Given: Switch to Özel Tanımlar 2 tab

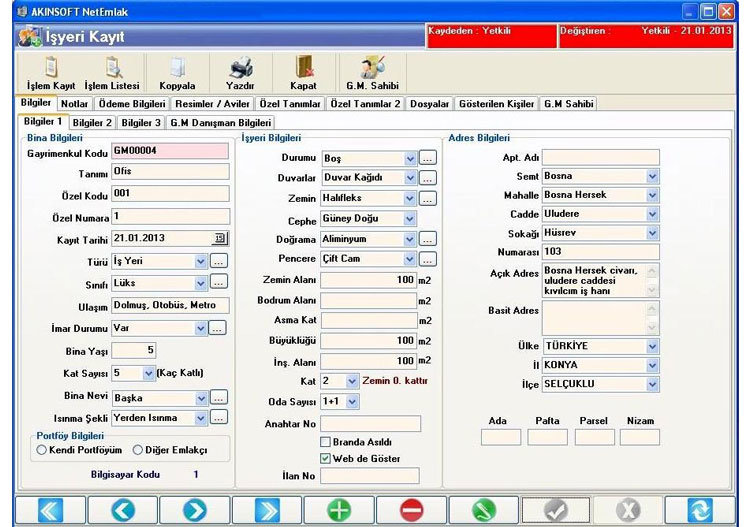Looking at the screenshot, I should (x=365, y=104).
